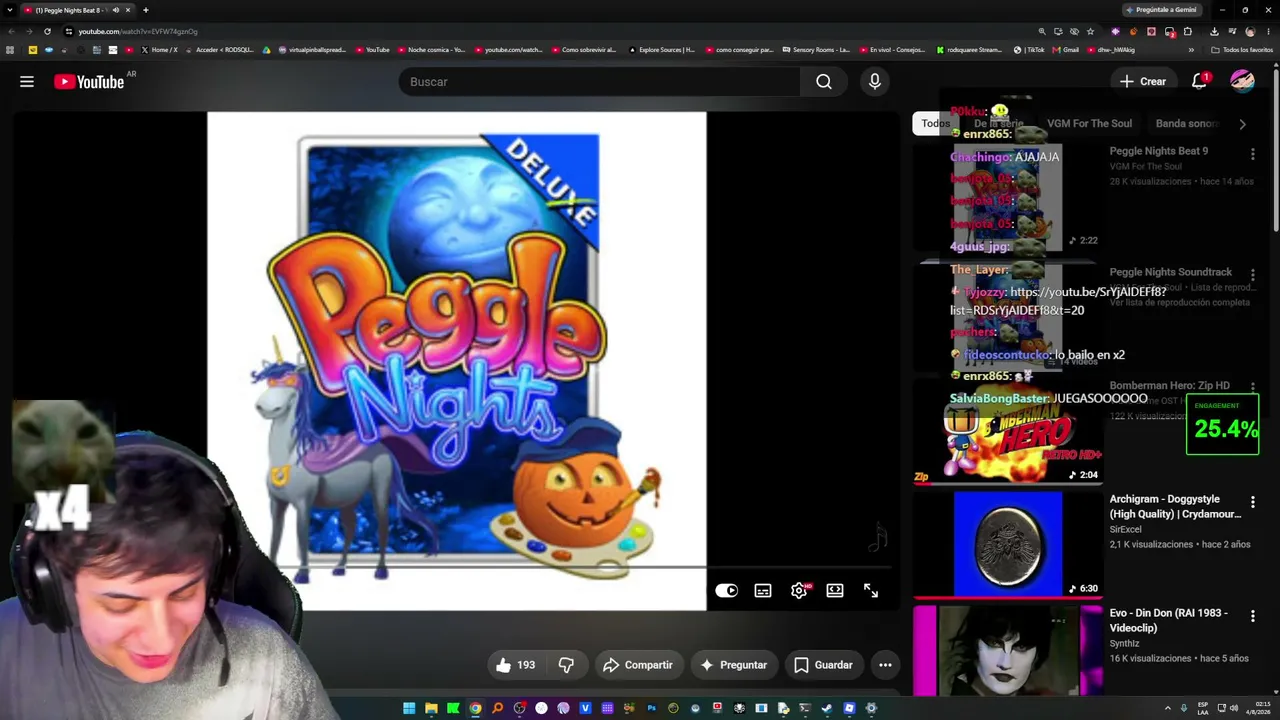This screenshot has height=720, width=1280.
Task: Save video with the Guardar button
Action: click(x=823, y=665)
